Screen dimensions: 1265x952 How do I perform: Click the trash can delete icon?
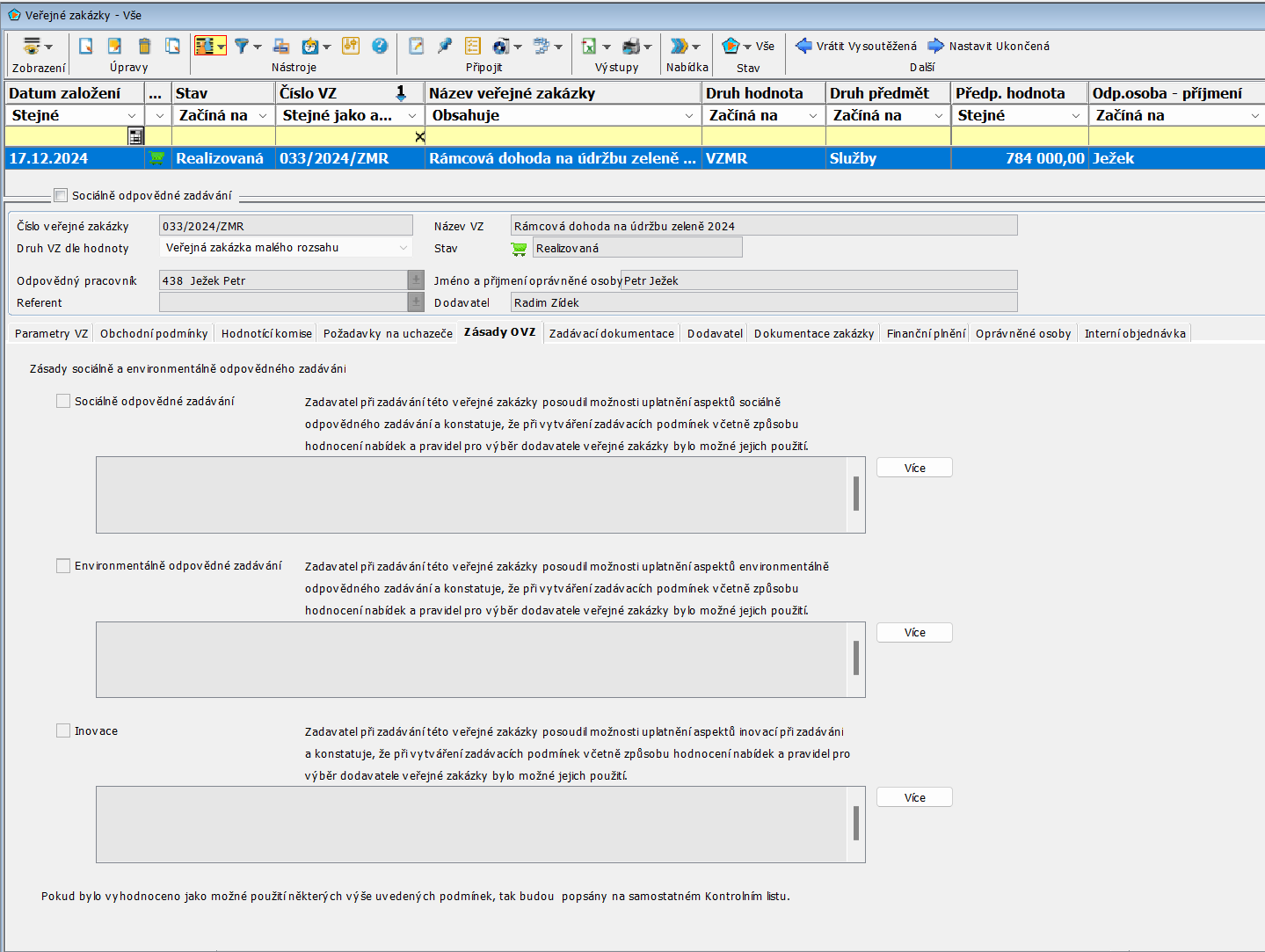(145, 46)
